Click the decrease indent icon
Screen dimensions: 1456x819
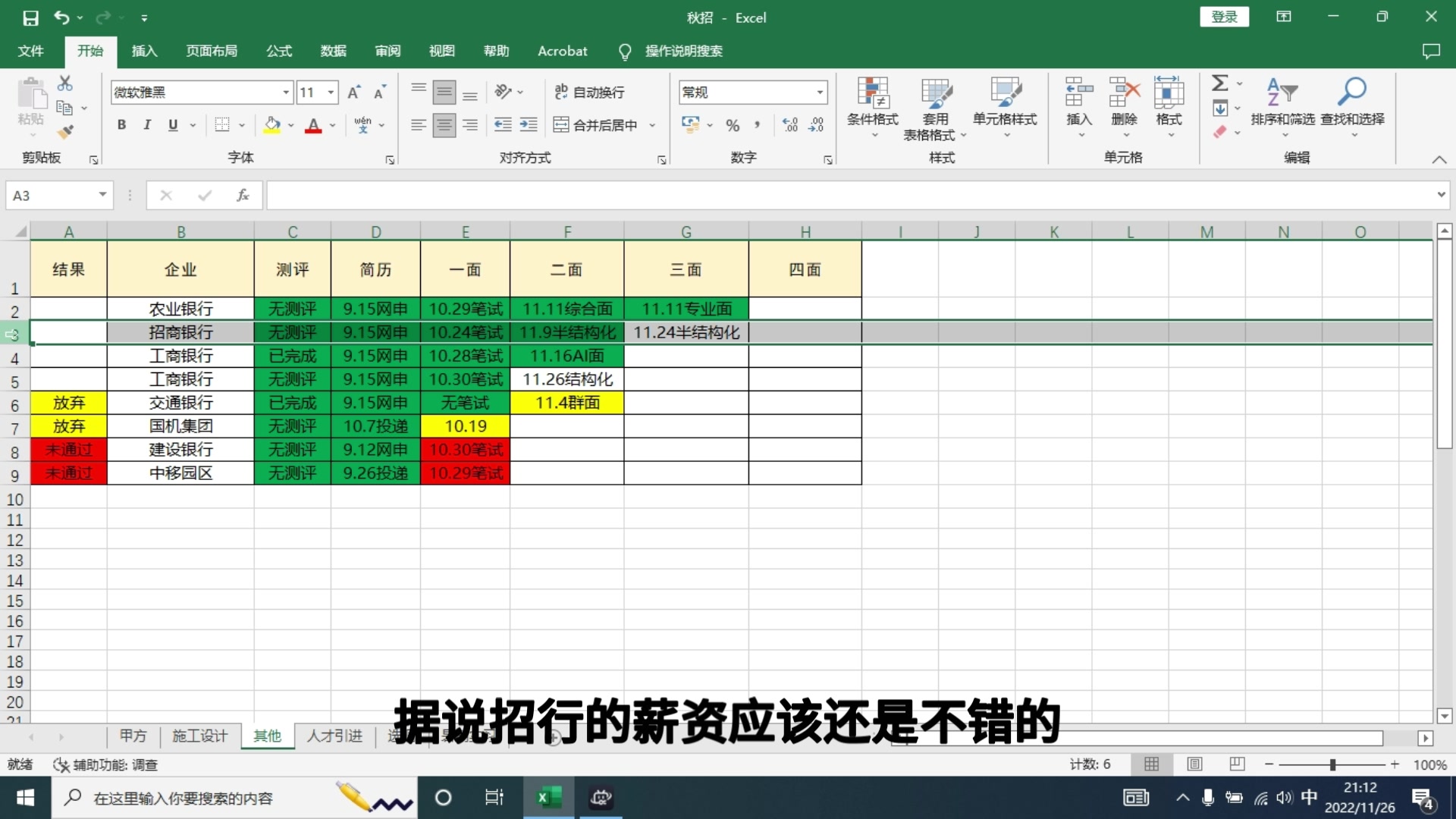point(503,125)
